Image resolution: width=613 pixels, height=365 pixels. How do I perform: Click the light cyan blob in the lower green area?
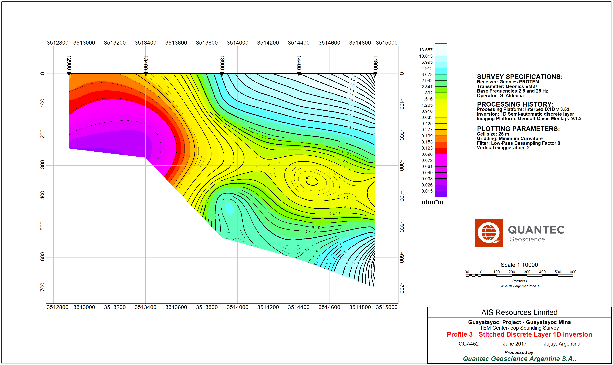229,209
